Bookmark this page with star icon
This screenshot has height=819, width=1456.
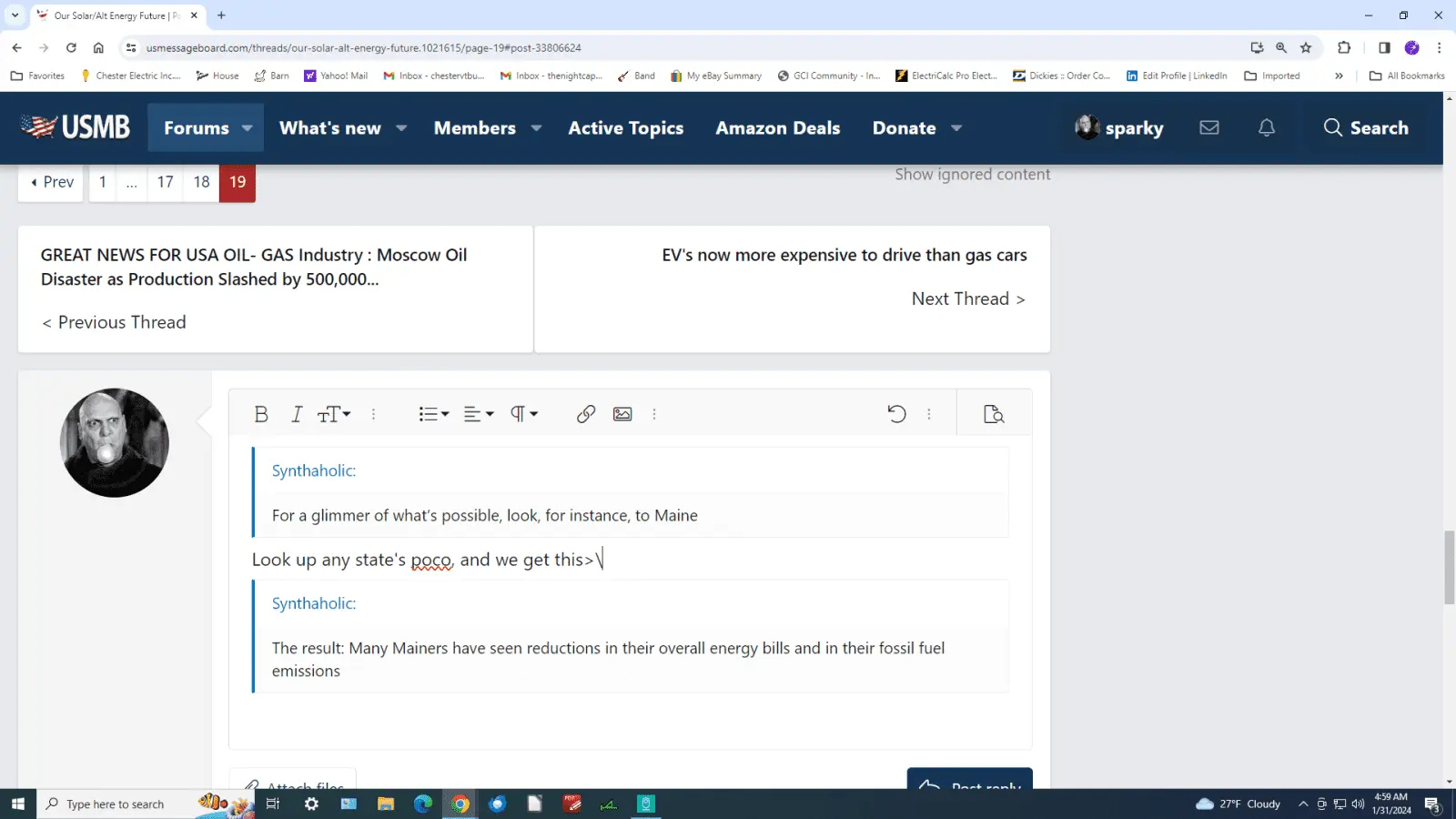pos(1306,47)
